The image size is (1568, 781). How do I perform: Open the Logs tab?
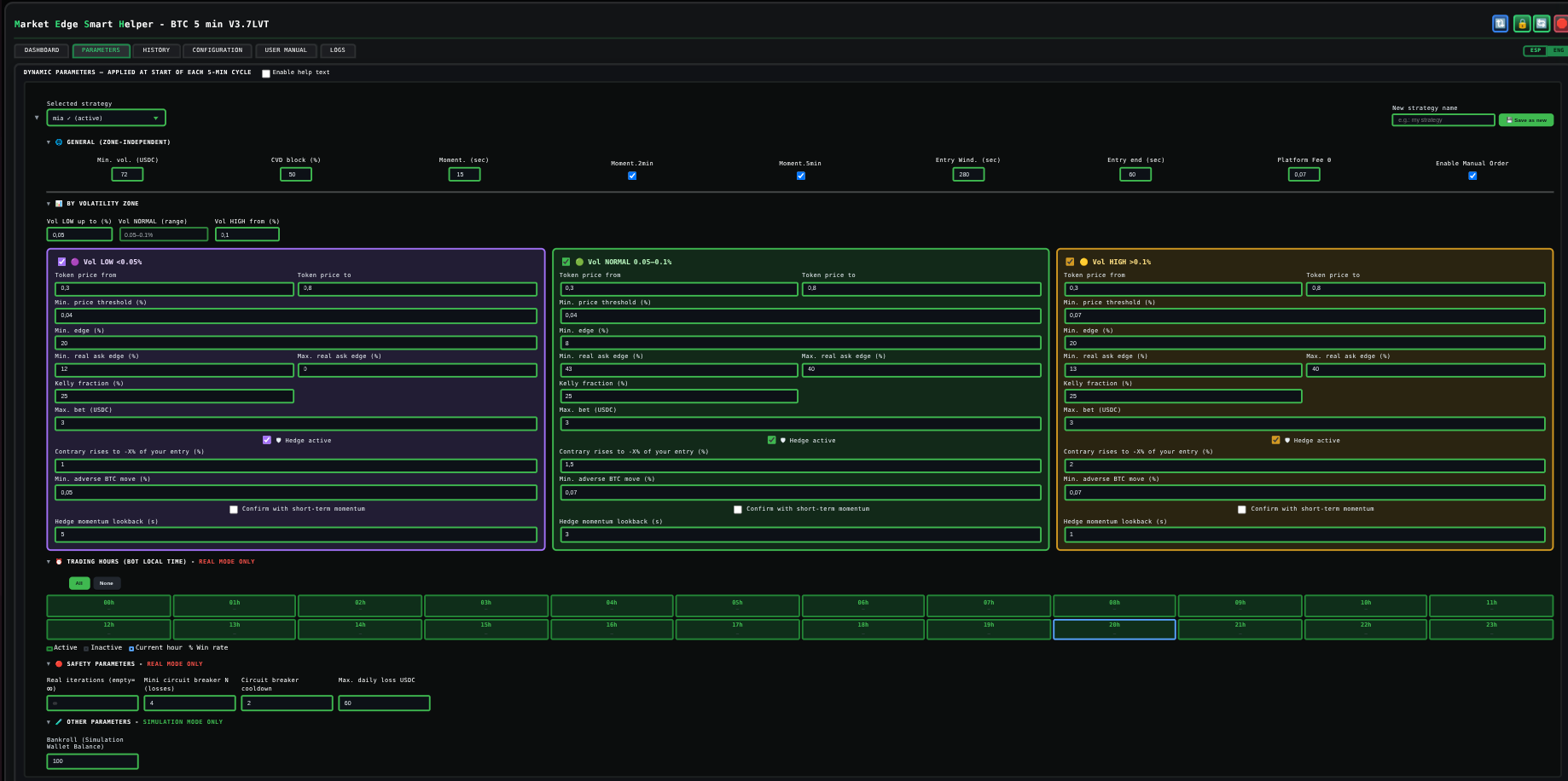(338, 50)
